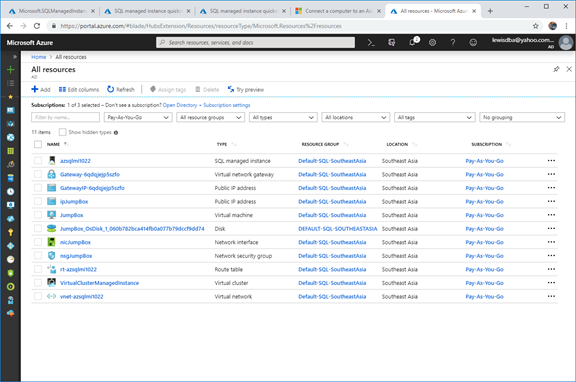This screenshot has width=576, height=382.
Task: Click the Favorites star in sidebar
Action: 11,97
